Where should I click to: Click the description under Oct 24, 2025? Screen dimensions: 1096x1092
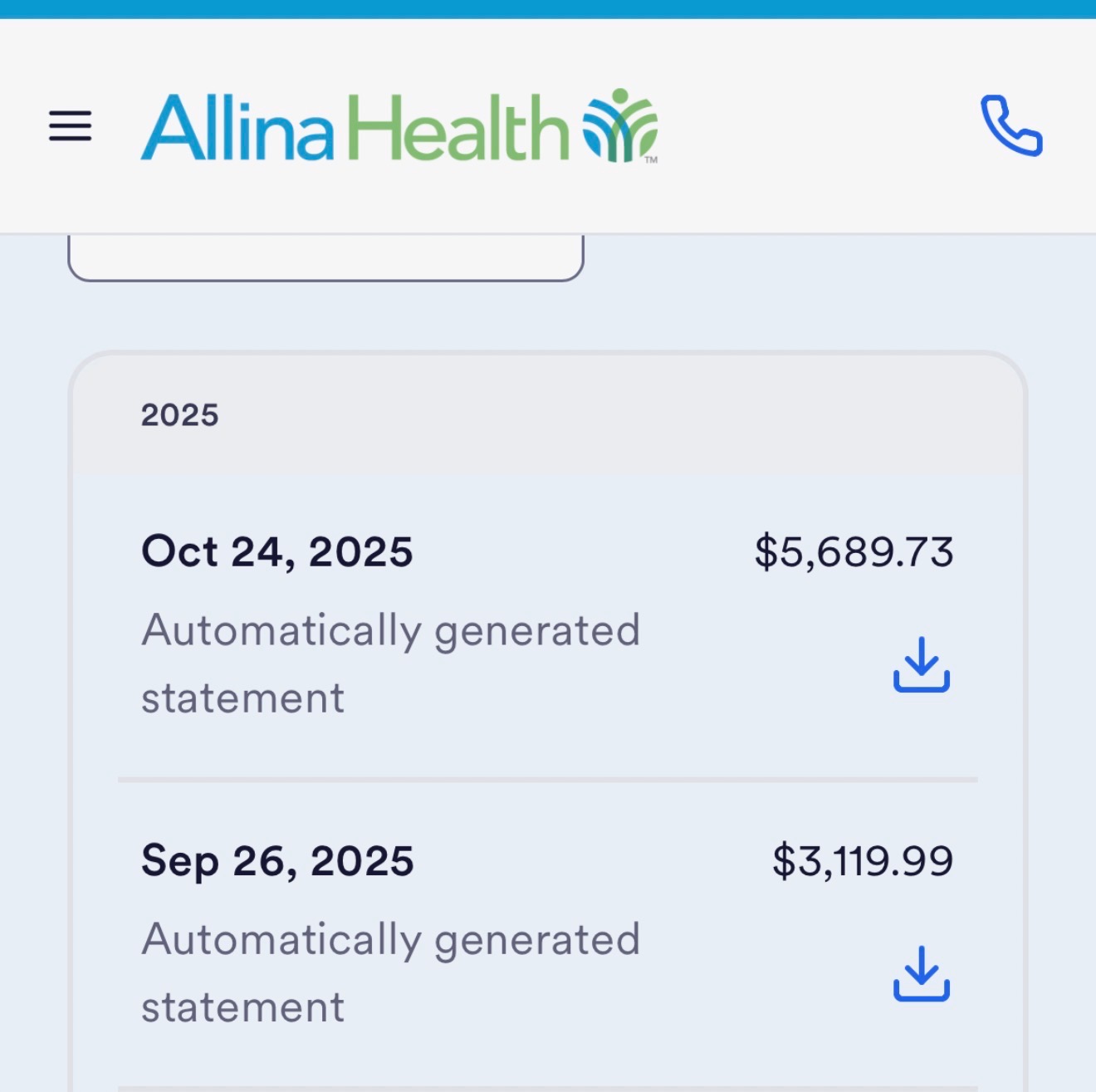coord(390,630)
